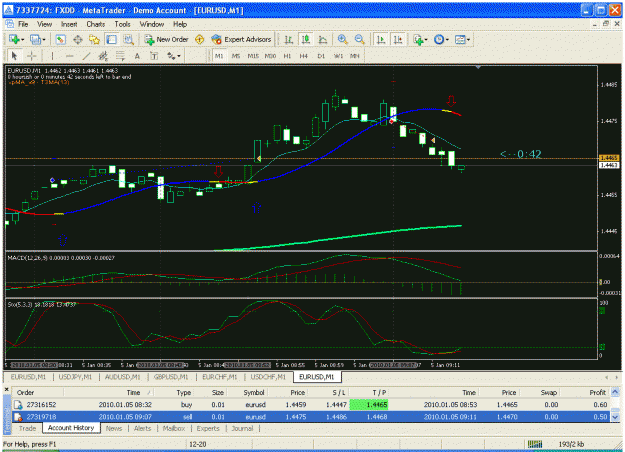Select the Crosshair tool

coord(31,56)
